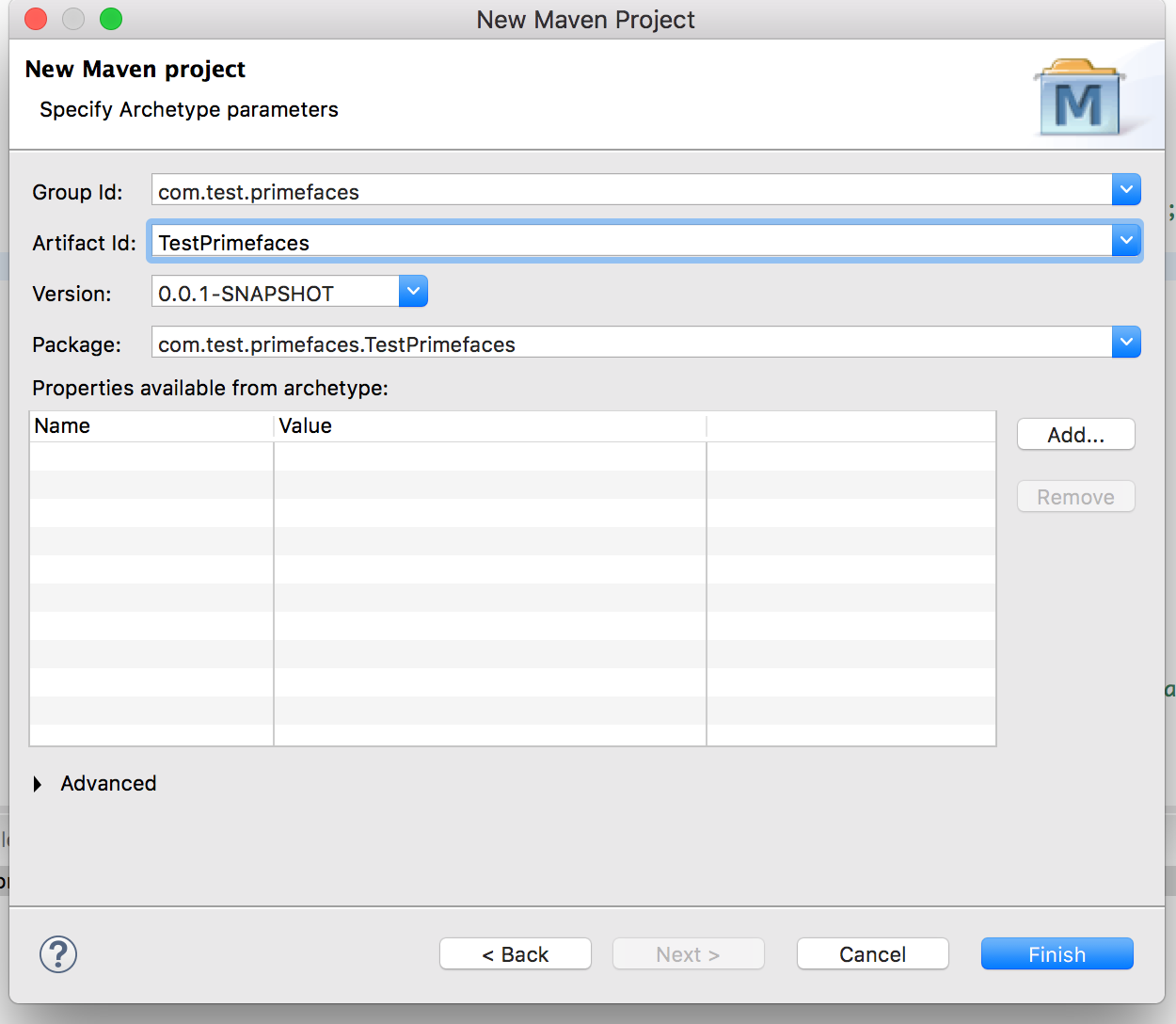Cancel the New Maven Project wizard
The height and width of the screenshot is (1024, 1176).
pyautogui.click(x=872, y=953)
